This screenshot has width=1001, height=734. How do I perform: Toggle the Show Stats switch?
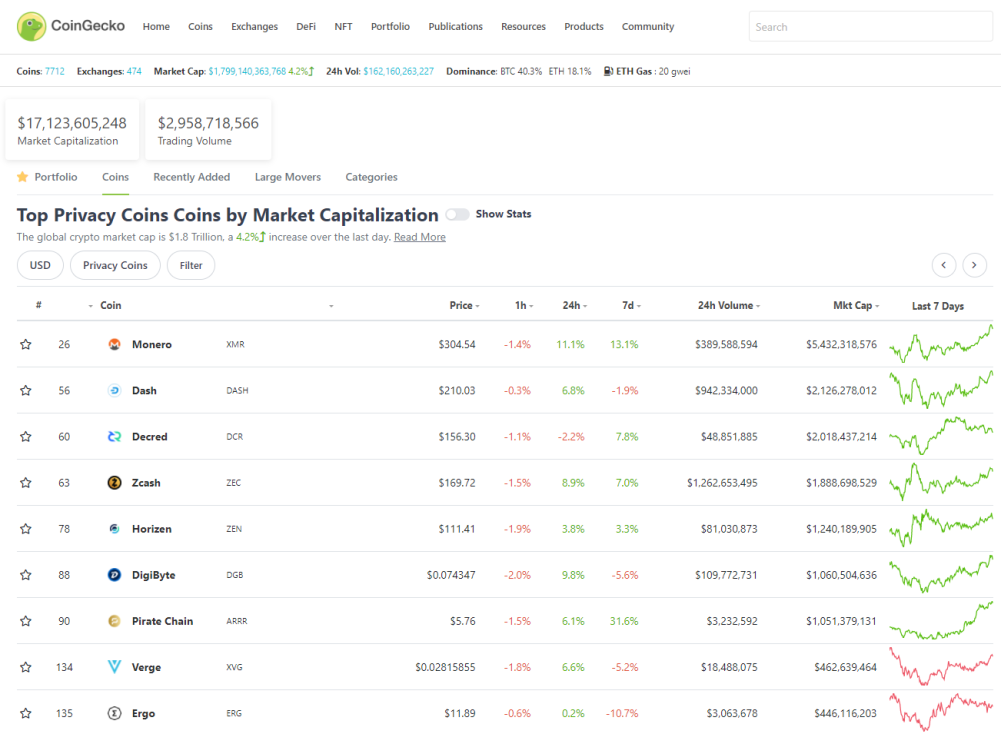point(457,214)
